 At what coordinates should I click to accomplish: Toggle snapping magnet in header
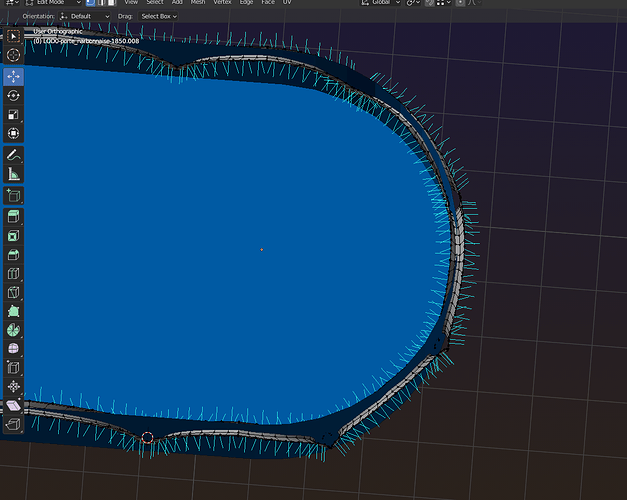pos(429,2)
